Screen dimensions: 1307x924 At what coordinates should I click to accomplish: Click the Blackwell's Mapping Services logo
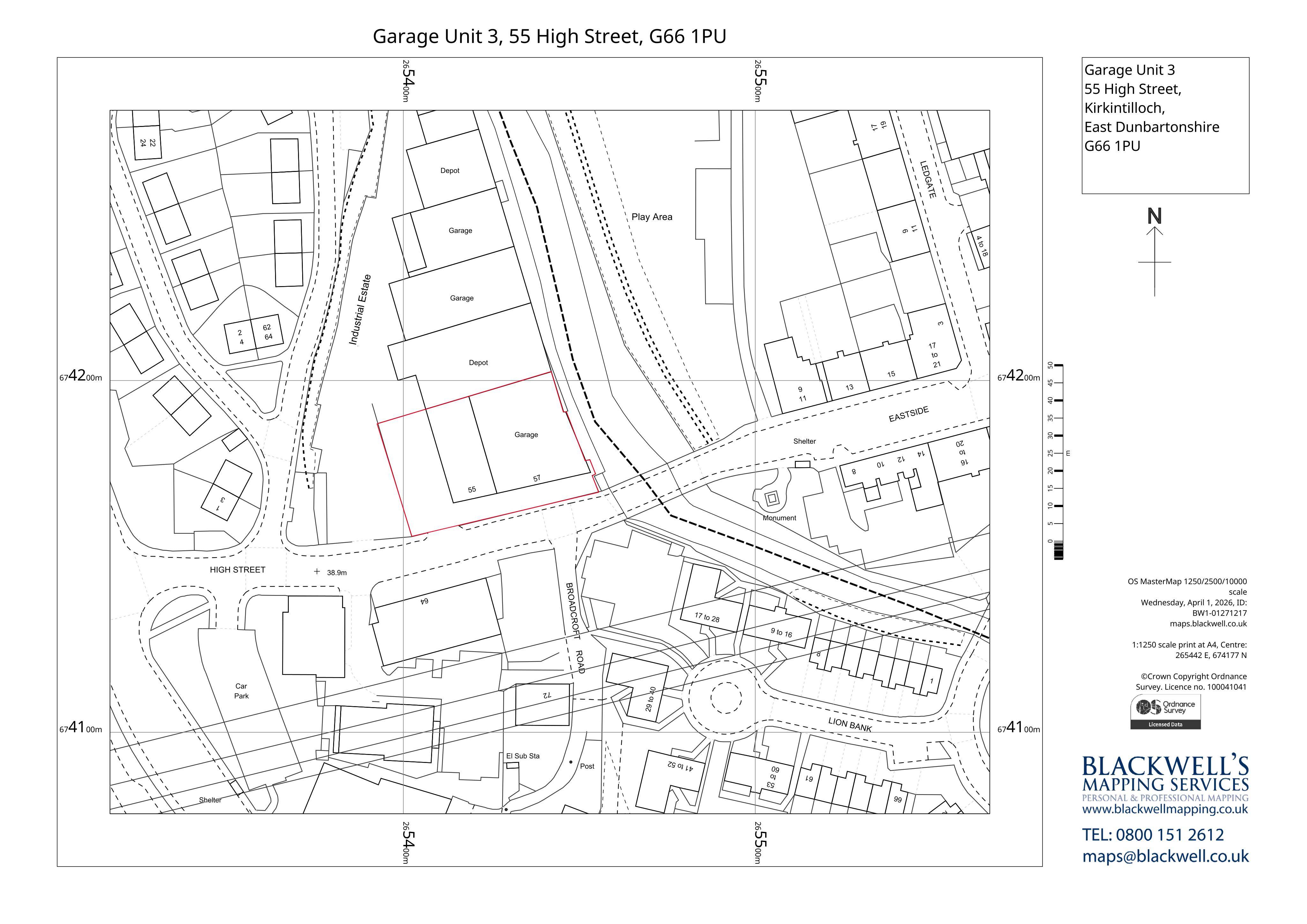1165,778
